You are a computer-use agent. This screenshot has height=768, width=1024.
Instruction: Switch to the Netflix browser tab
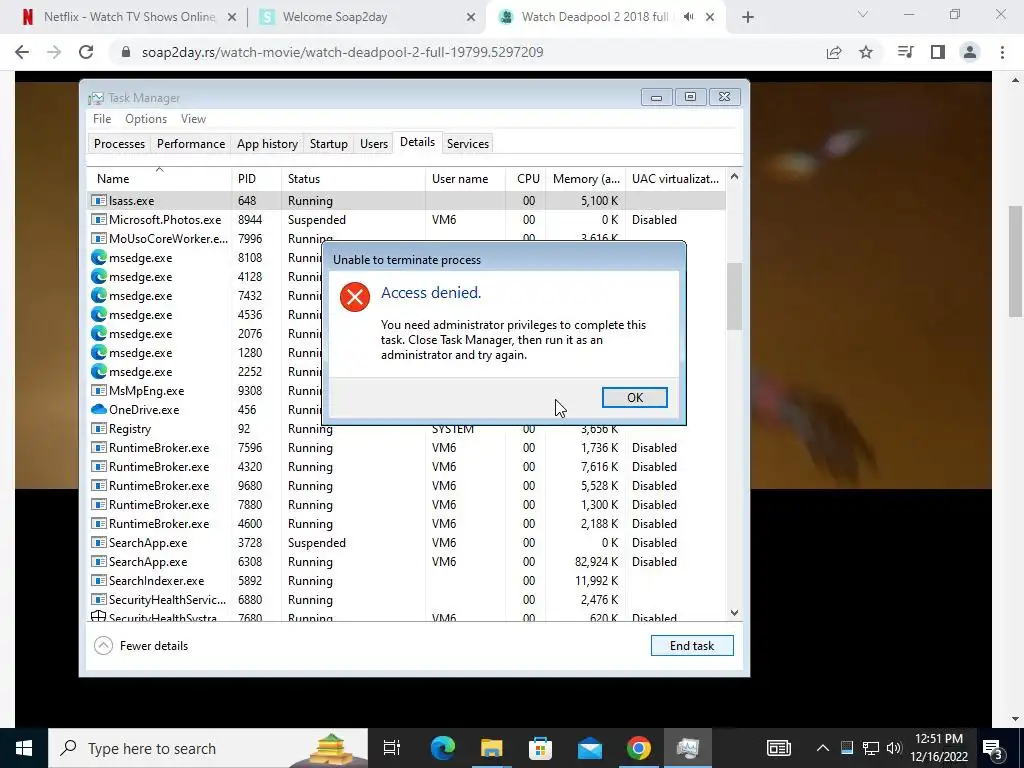click(x=129, y=17)
